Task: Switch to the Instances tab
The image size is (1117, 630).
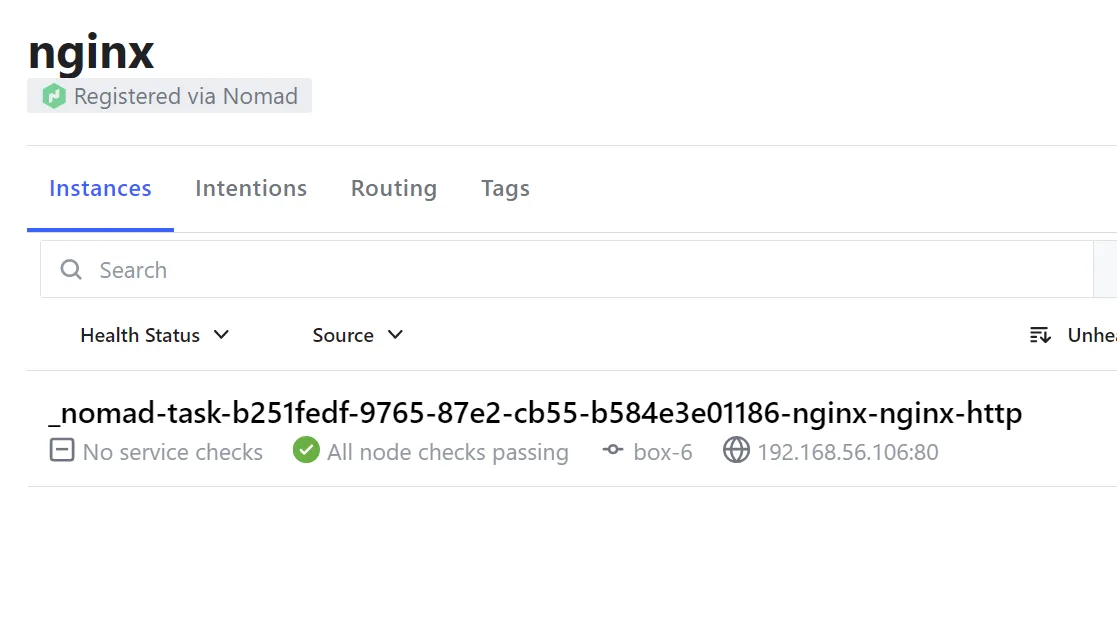Action: [x=100, y=189]
